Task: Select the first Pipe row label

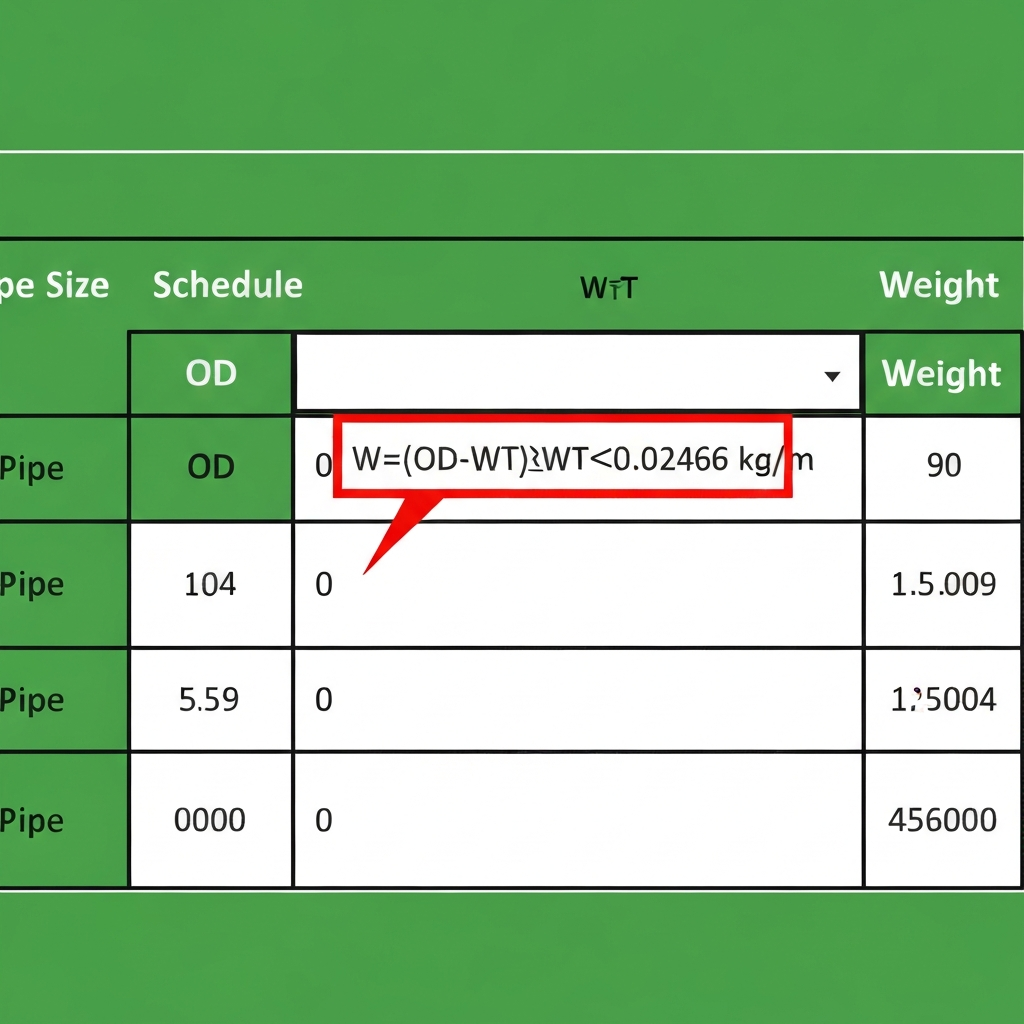Action: tap(32, 467)
